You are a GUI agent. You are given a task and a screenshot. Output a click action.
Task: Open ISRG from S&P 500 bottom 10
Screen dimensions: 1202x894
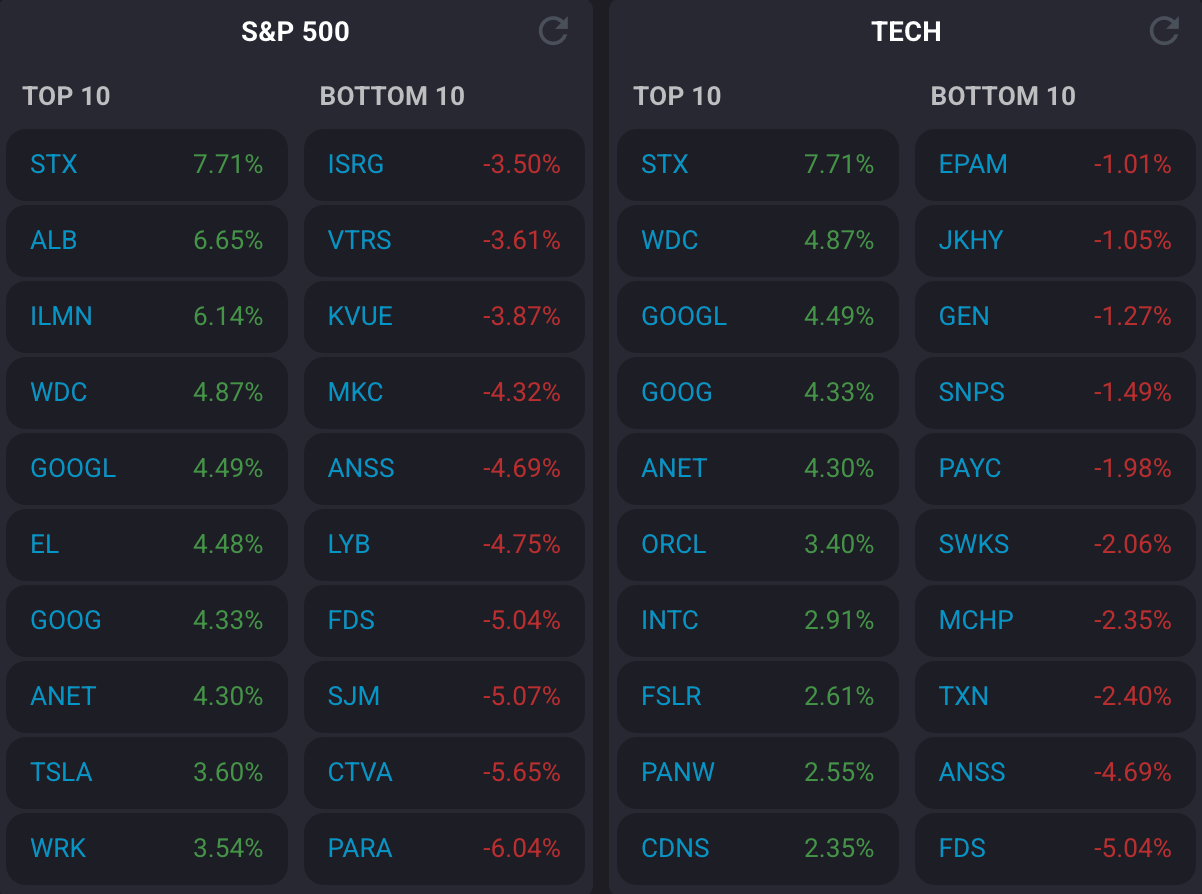pos(356,164)
